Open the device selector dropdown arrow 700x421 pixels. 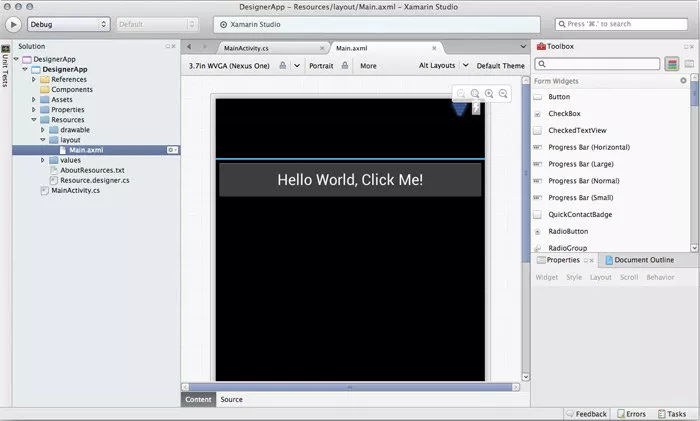click(297, 66)
